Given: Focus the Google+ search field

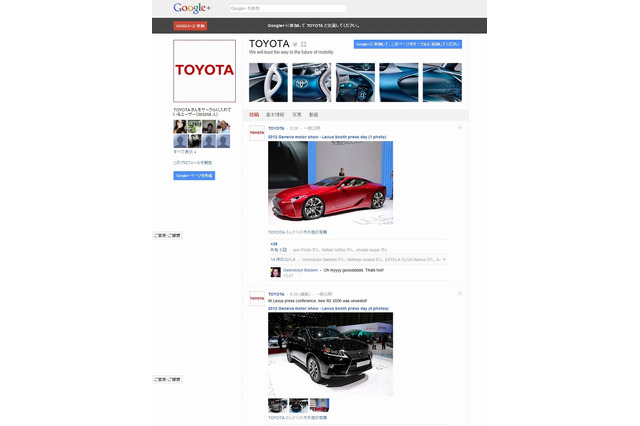Looking at the screenshot, I should (288, 8).
